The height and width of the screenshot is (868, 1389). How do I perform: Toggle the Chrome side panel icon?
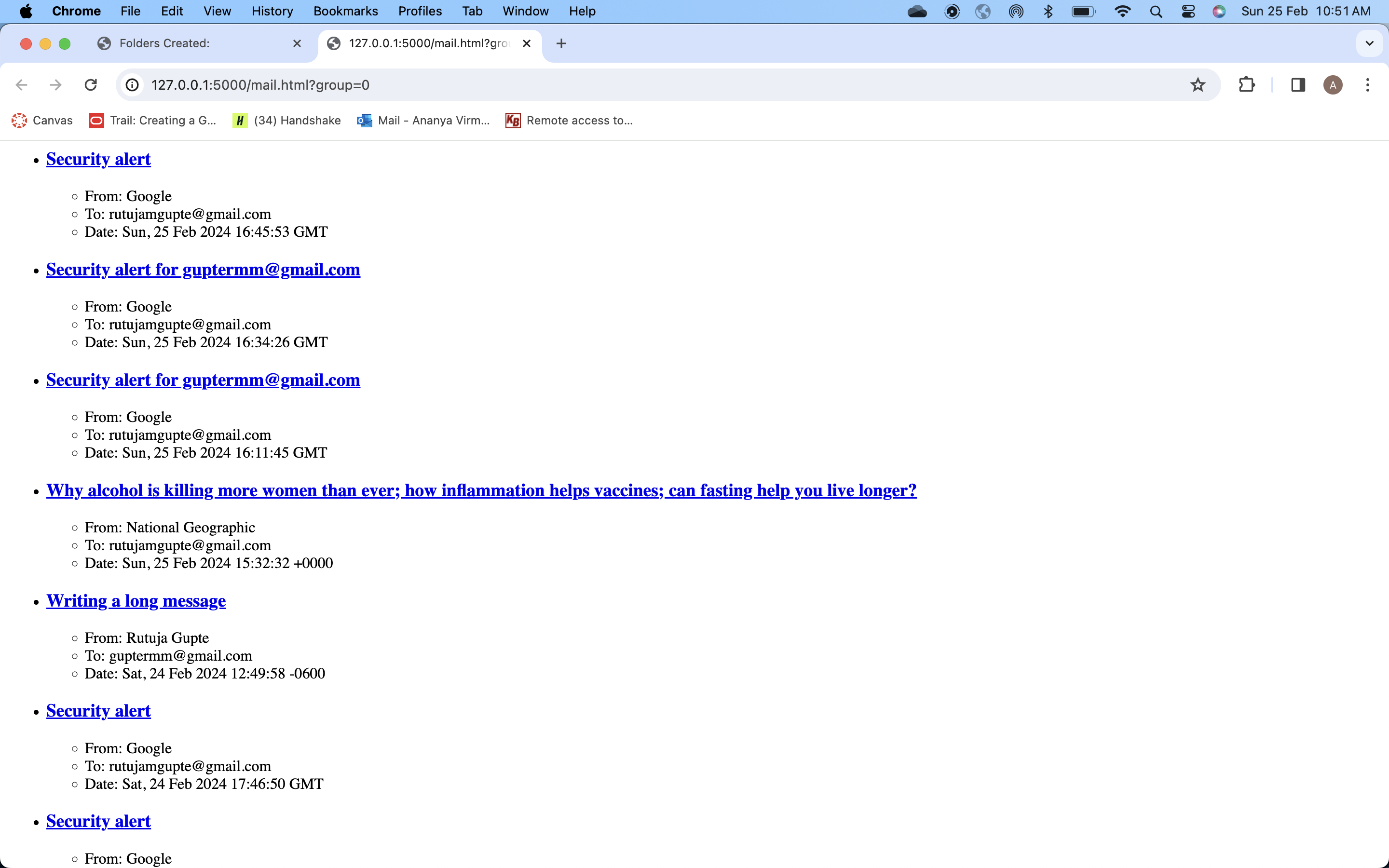[1298, 85]
